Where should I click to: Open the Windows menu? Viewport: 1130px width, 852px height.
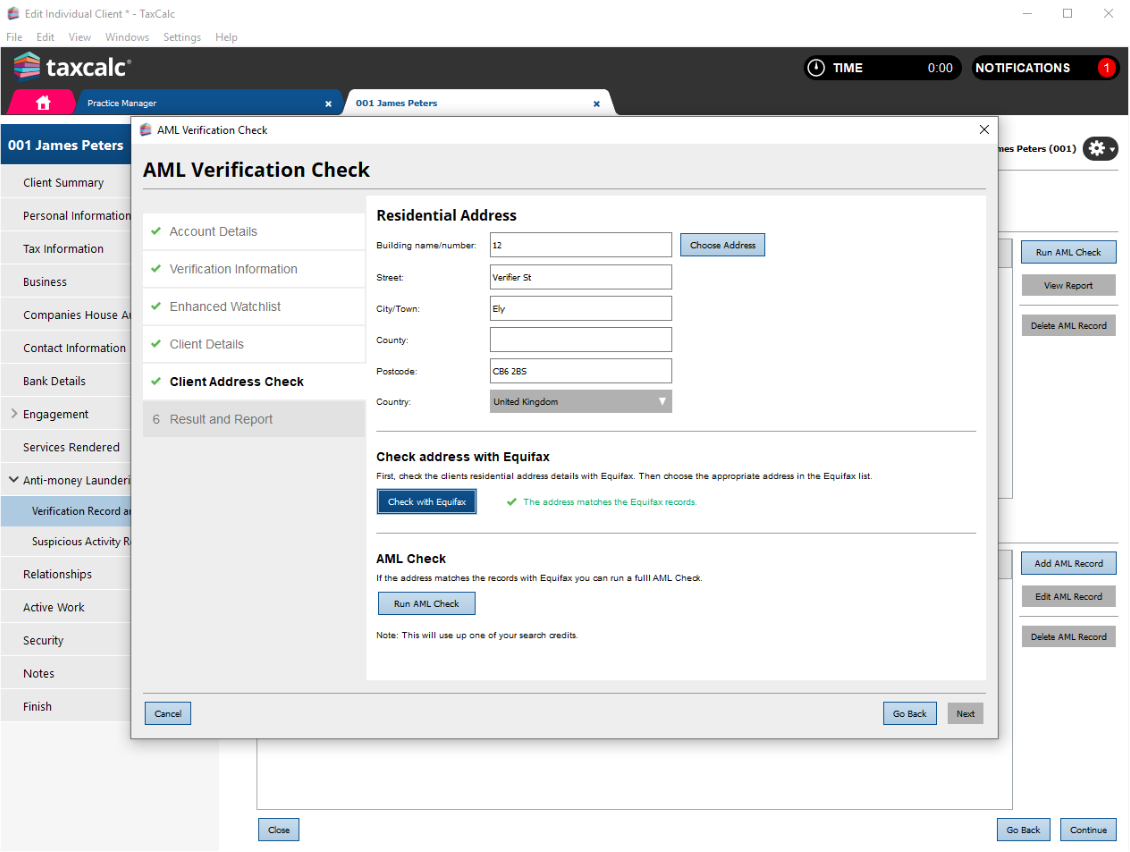click(127, 37)
